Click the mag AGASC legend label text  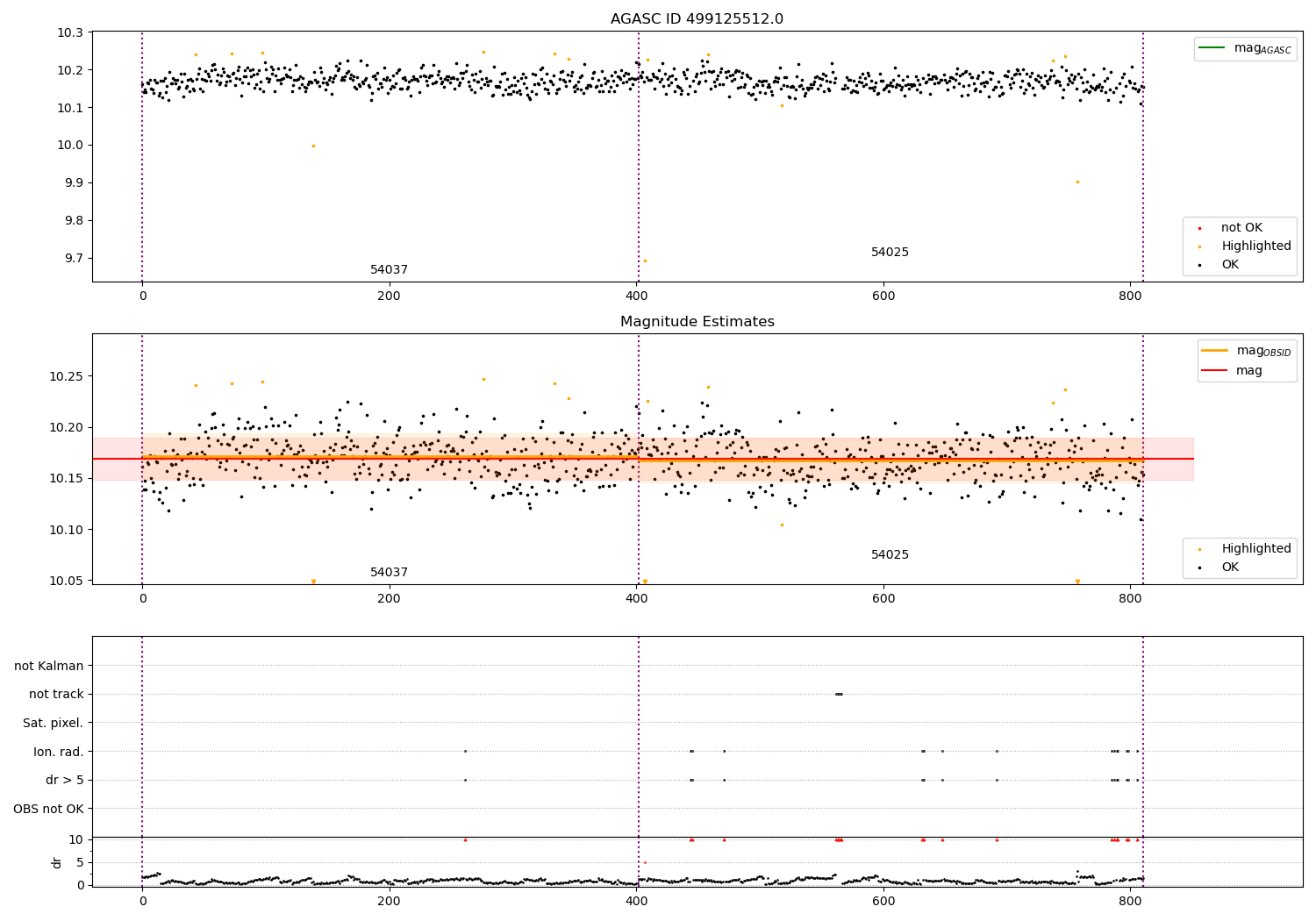coord(1262,48)
